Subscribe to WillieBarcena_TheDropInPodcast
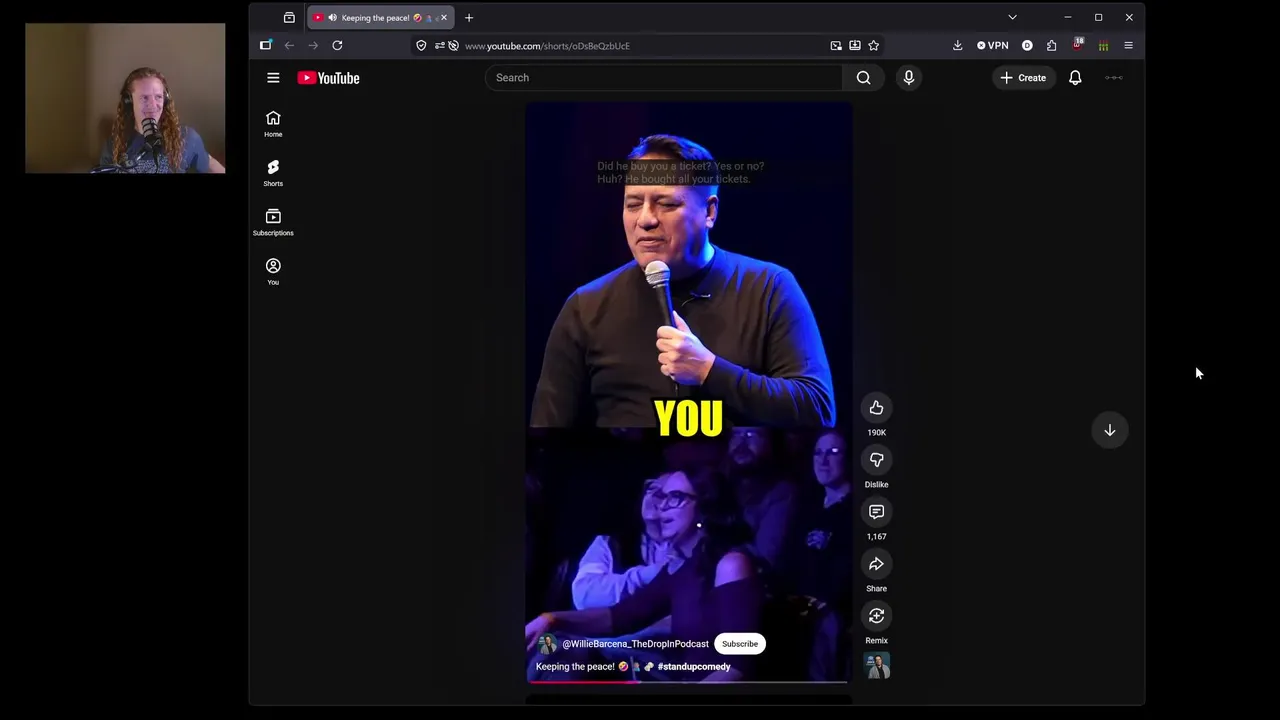 tap(740, 644)
